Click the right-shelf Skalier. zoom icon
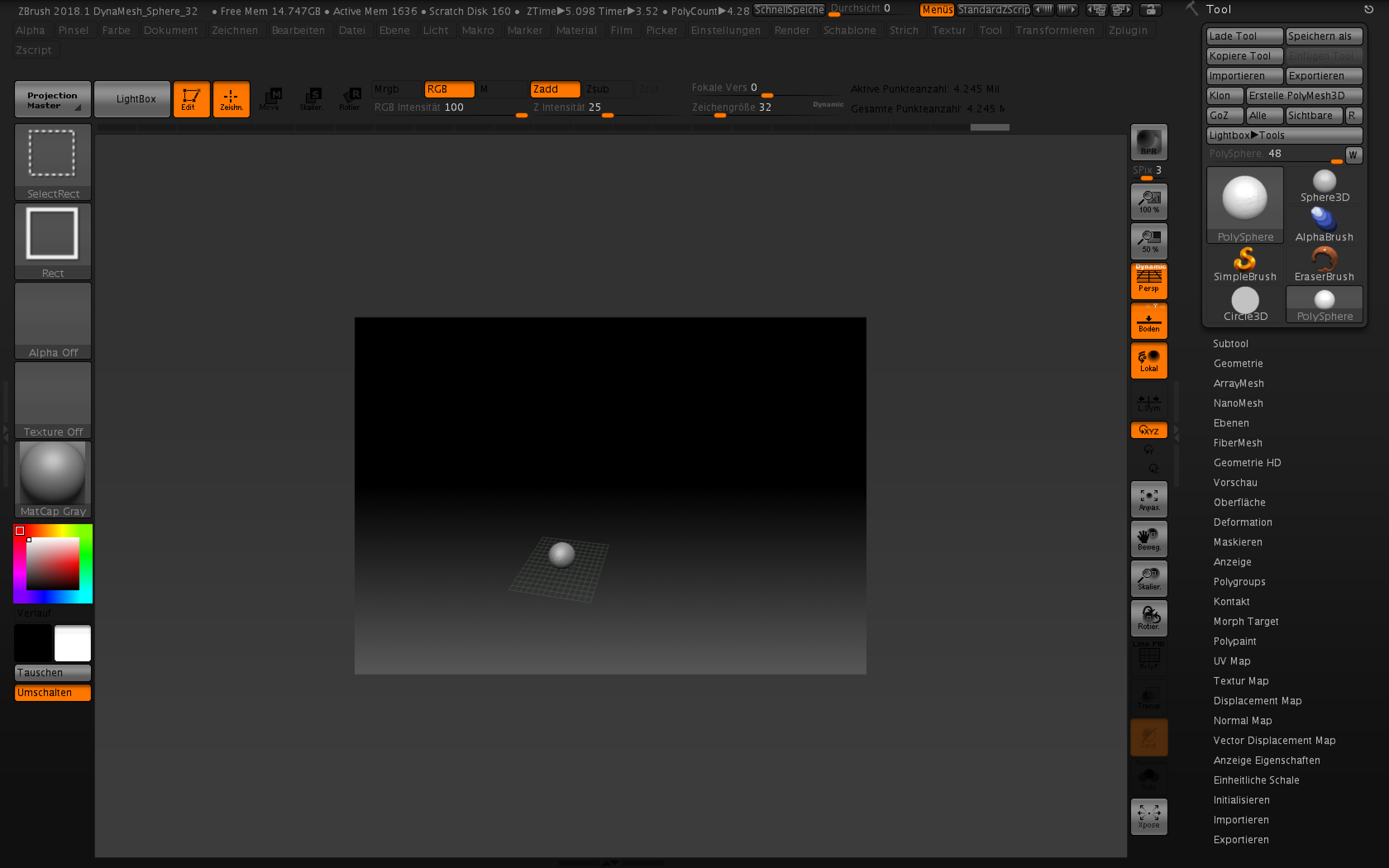The height and width of the screenshot is (868, 1389). point(1148,578)
